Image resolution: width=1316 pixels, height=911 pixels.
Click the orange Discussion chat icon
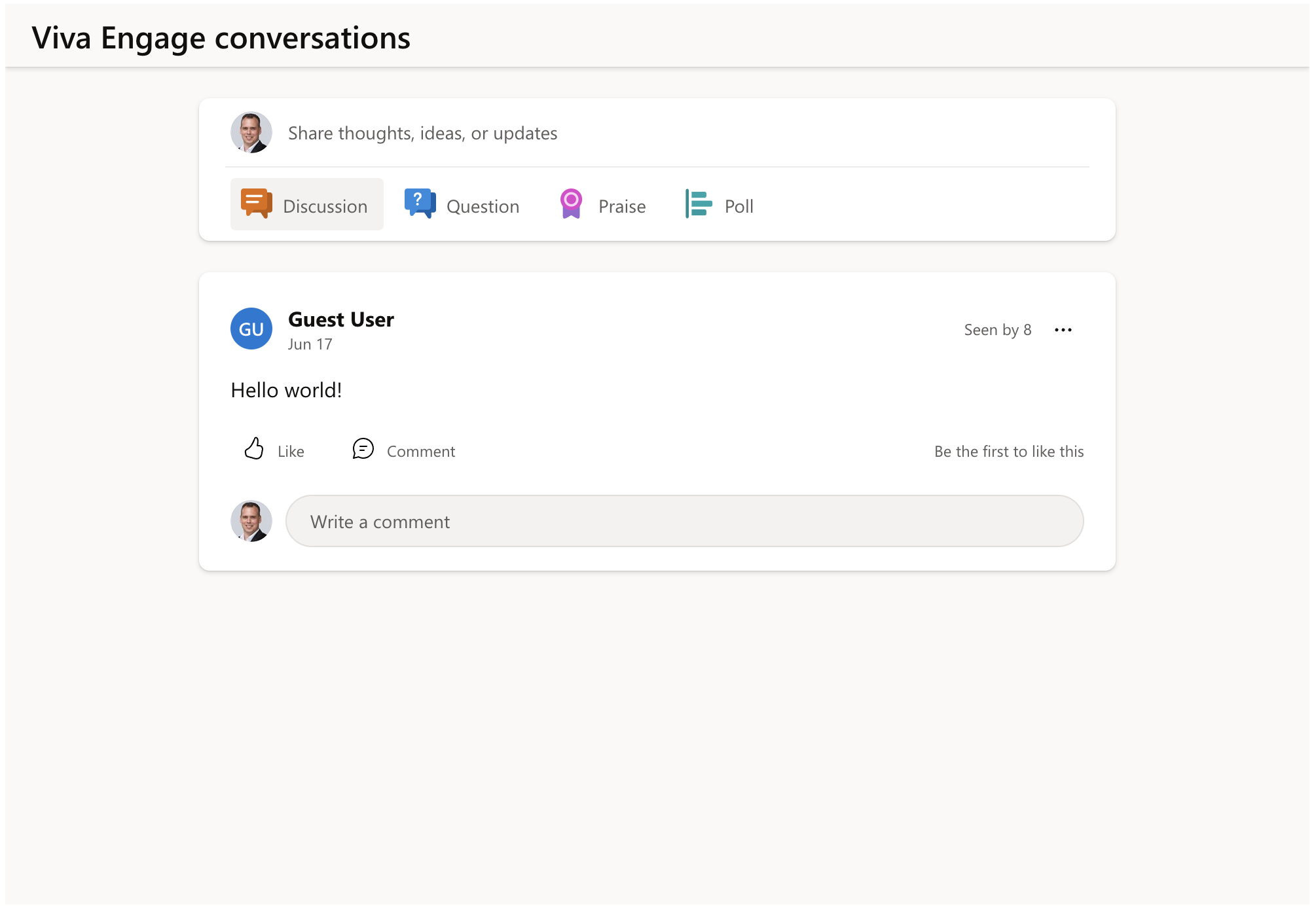(x=256, y=204)
